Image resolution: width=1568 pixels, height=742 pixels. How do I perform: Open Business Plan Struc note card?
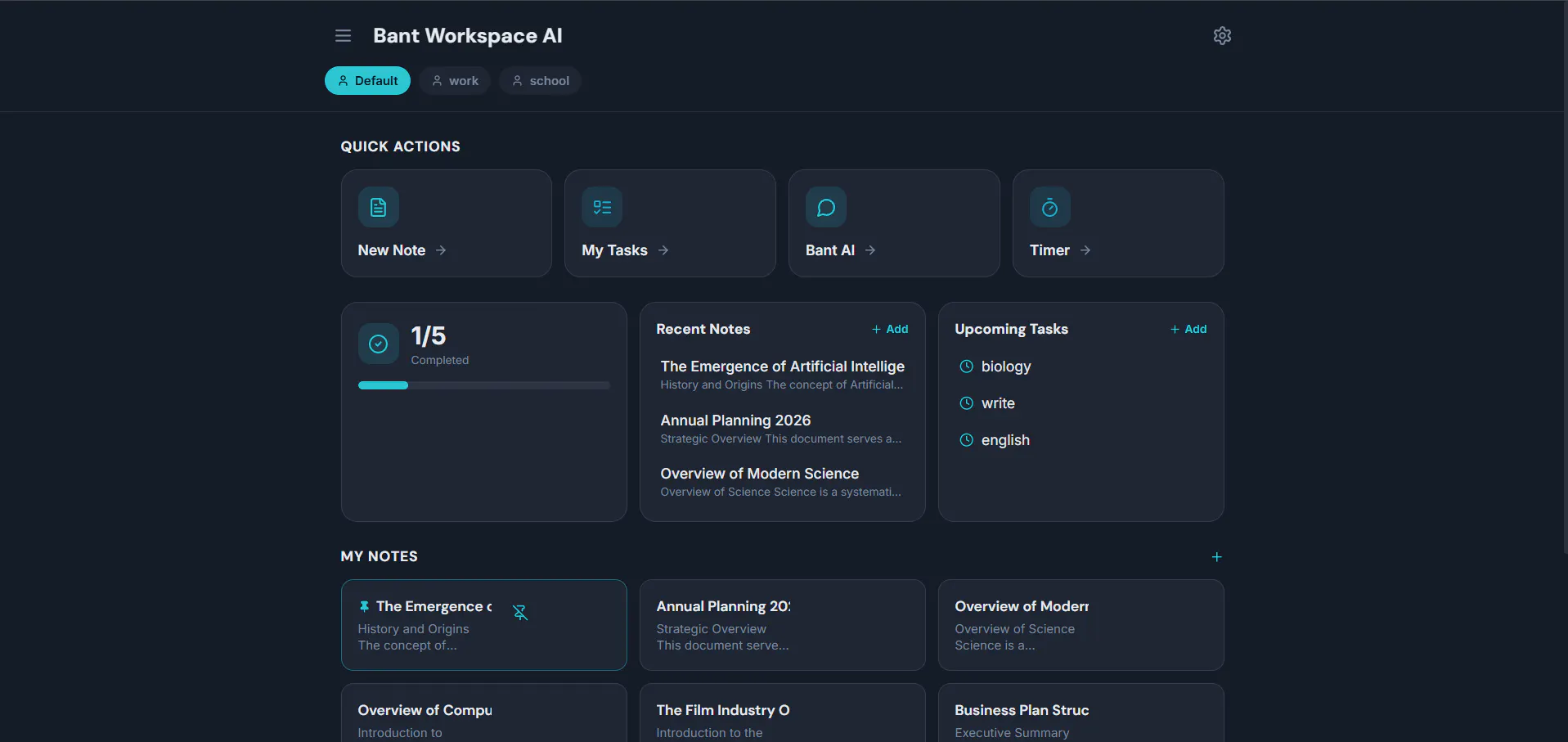(1081, 713)
